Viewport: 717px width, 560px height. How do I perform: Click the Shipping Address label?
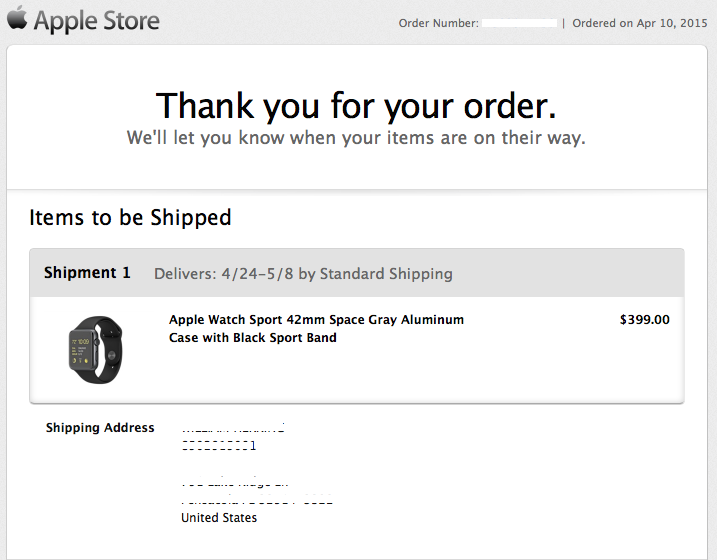[100, 428]
